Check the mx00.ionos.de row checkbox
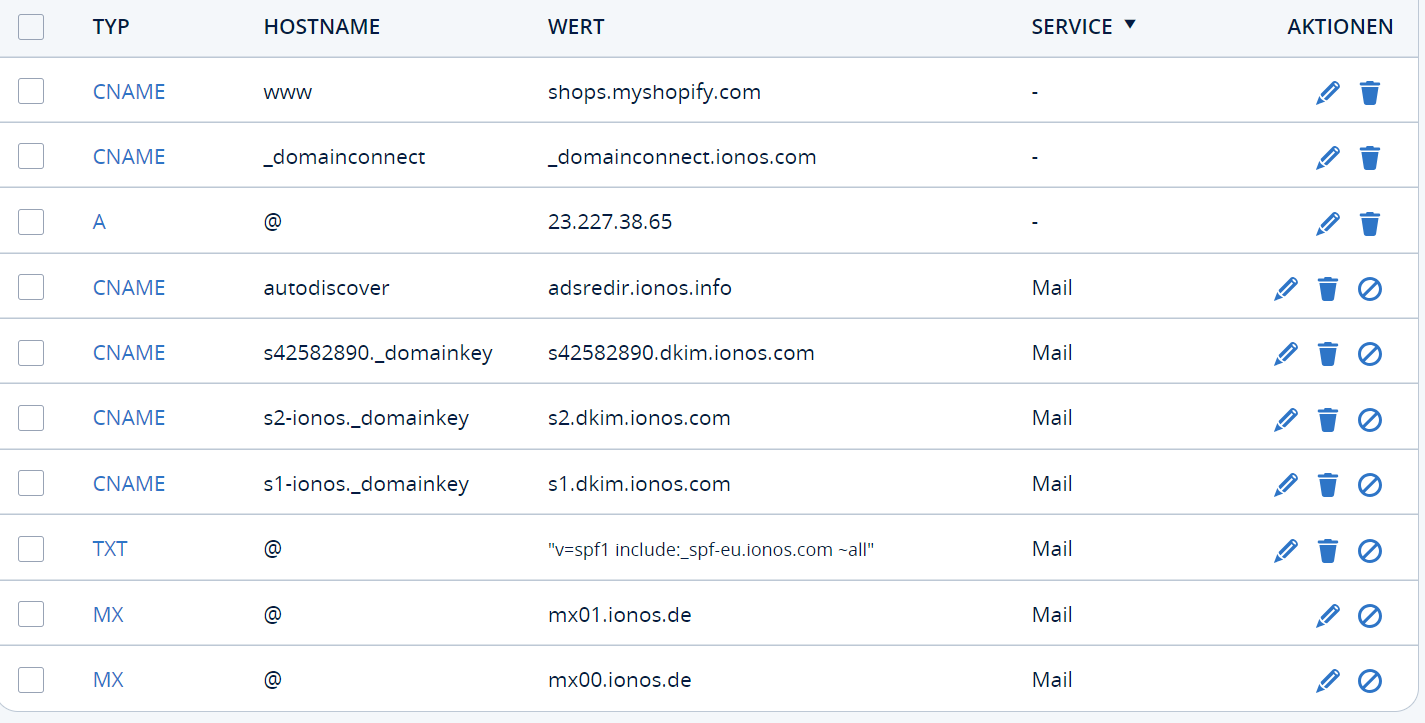Viewport: 1425px width, 723px height. click(x=31, y=680)
